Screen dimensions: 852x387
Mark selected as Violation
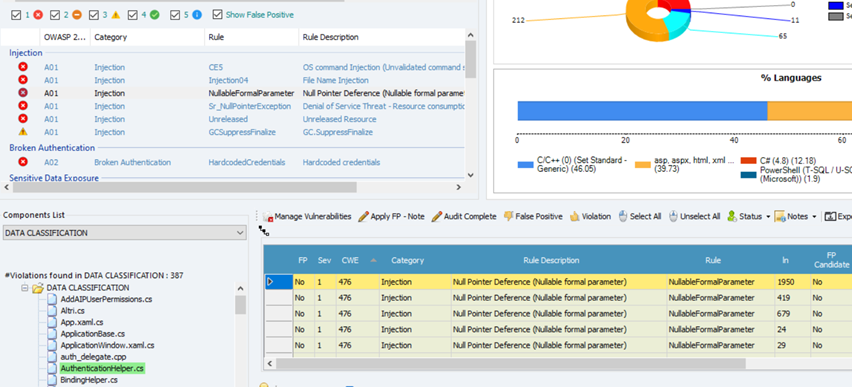coord(590,216)
